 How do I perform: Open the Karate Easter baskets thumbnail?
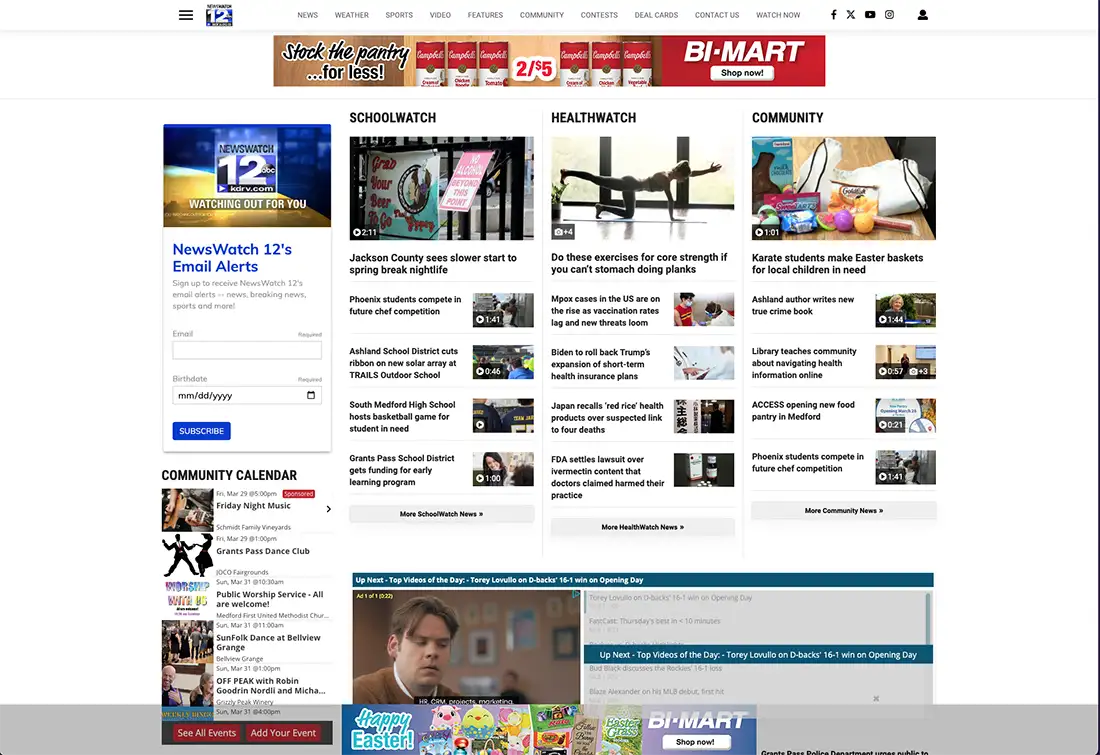844,188
